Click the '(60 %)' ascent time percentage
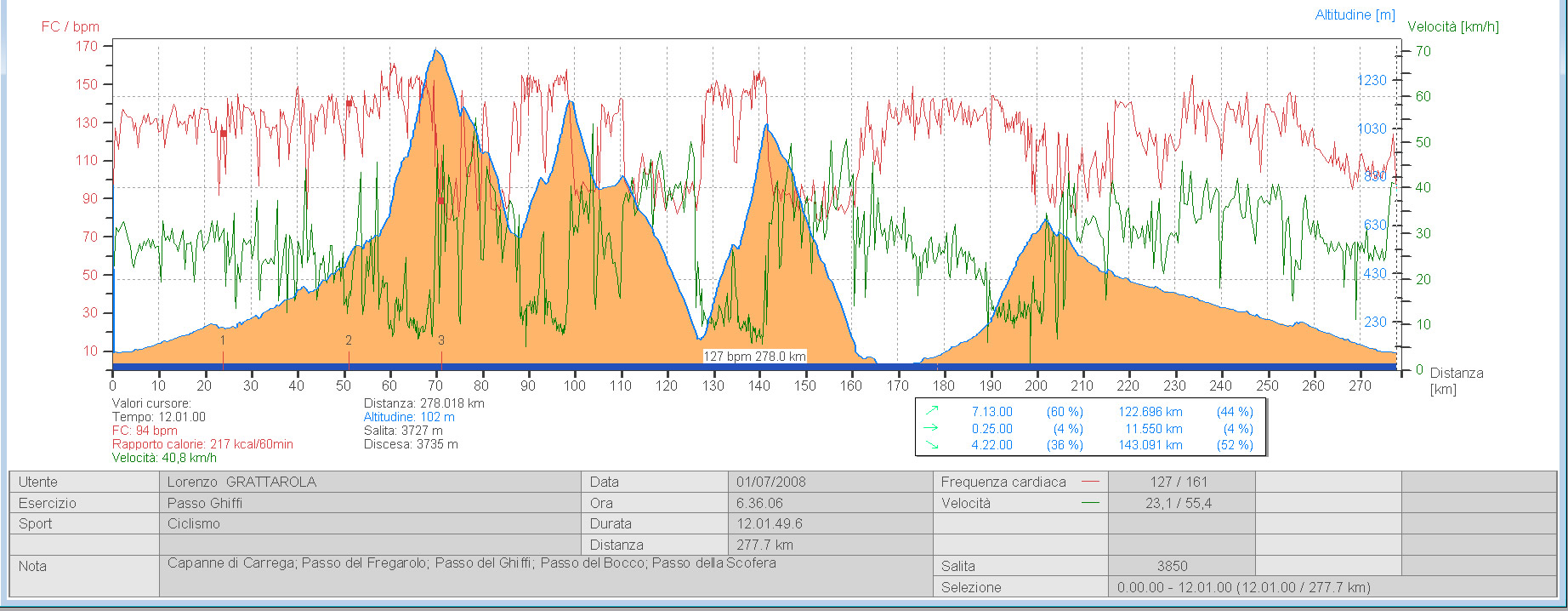 (1065, 412)
